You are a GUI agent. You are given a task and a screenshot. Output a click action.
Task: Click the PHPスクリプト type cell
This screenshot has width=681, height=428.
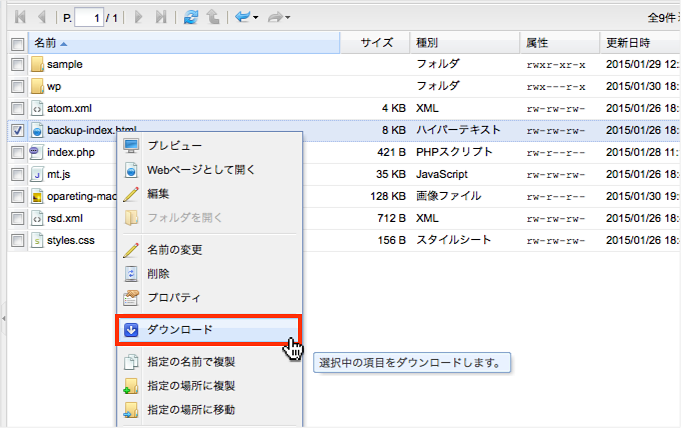454,152
